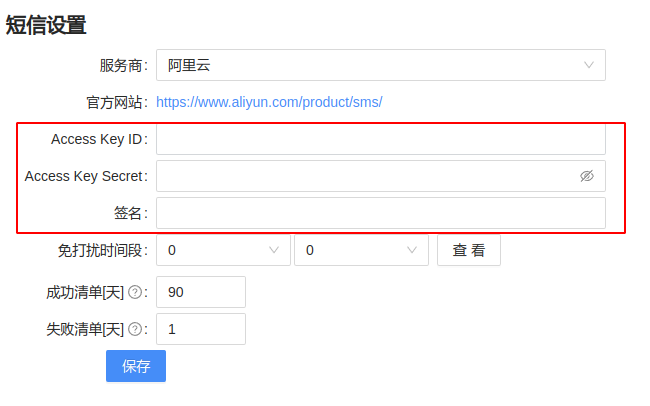The height and width of the screenshot is (406, 650).
Task: Open the Aliyun SMS official website link
Action: click(269, 102)
